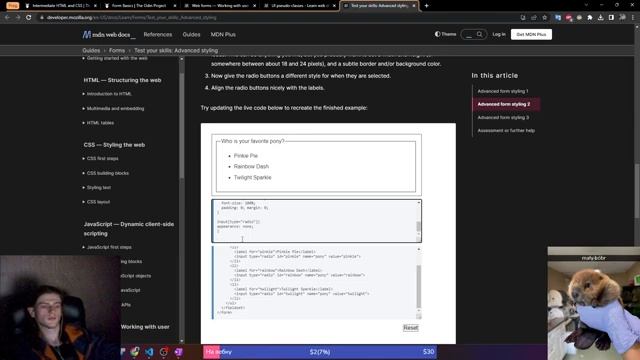Click the site lock icon in address bar
The image size is (640, 360).
[x=42, y=18]
